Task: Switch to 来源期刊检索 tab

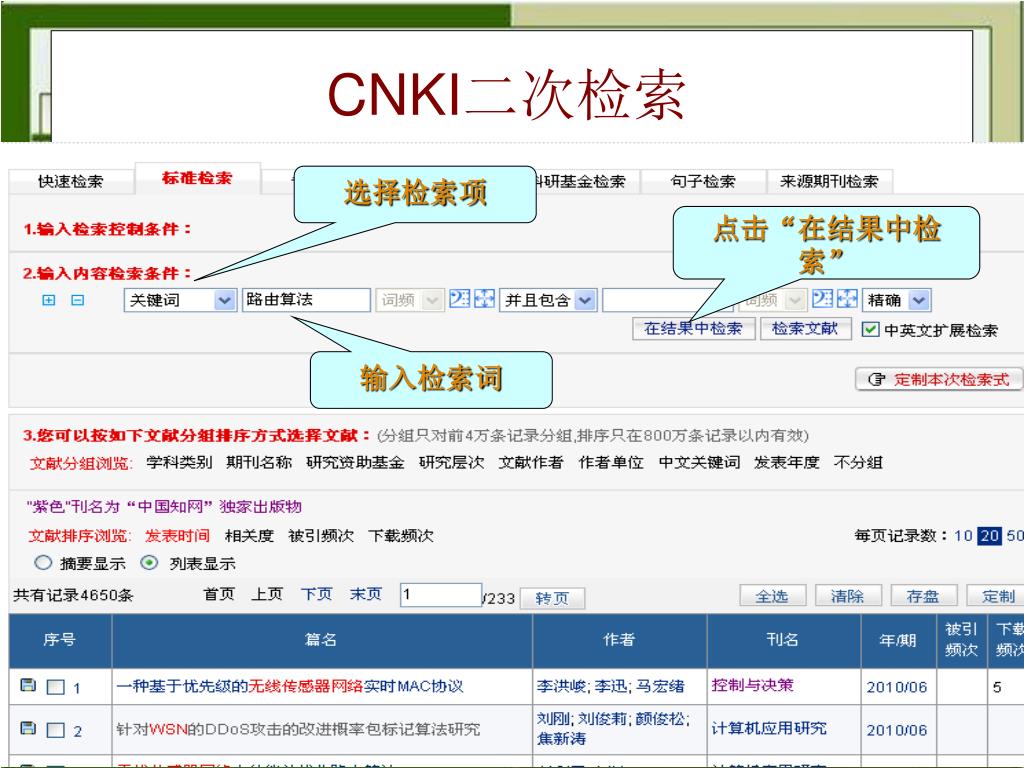Action: tap(829, 182)
